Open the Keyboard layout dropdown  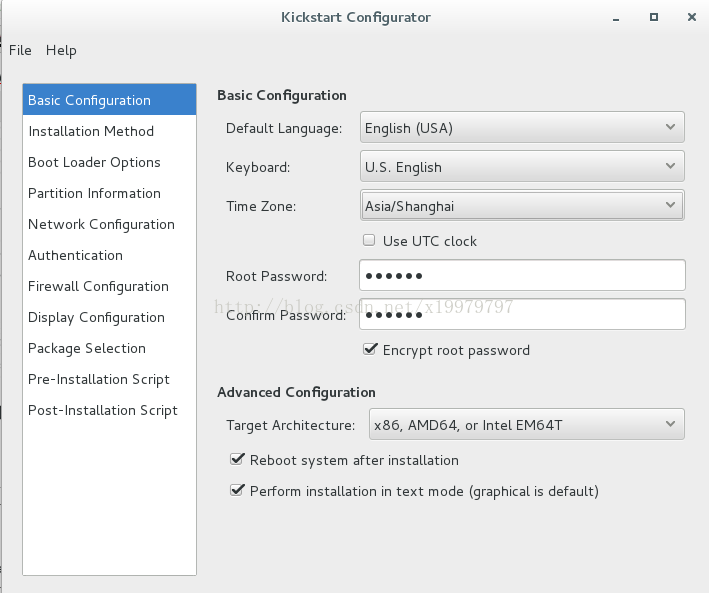[x=522, y=166]
